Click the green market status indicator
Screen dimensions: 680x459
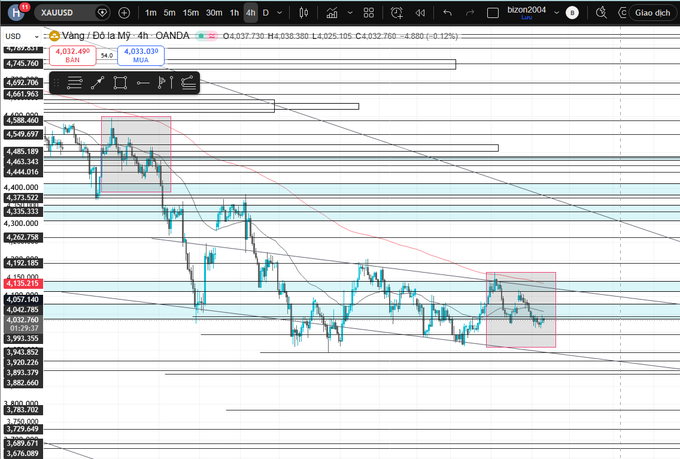[x=201, y=36]
